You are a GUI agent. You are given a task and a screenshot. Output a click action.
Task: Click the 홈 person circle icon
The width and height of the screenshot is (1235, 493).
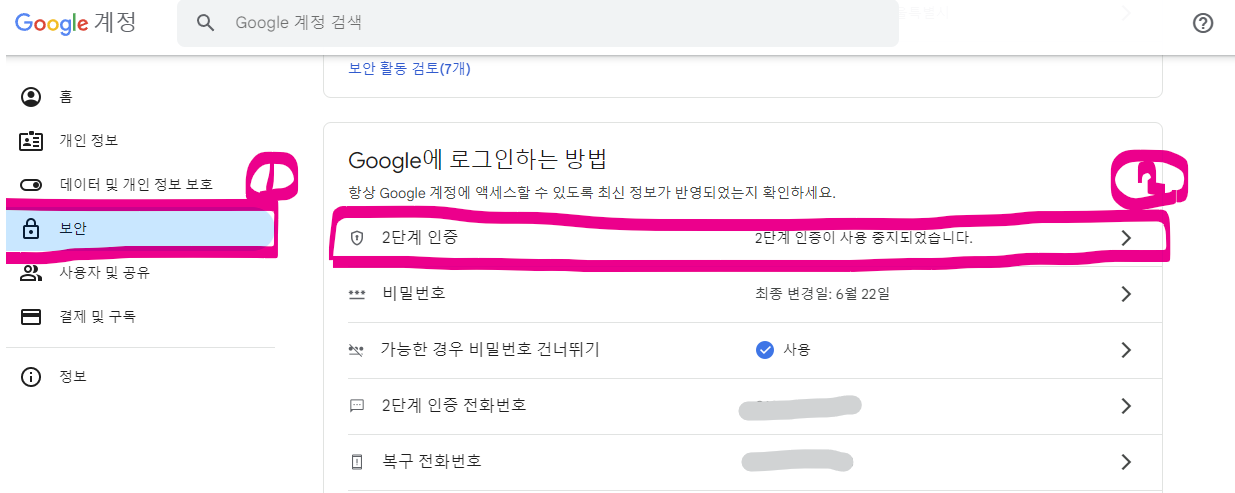click(x=31, y=97)
